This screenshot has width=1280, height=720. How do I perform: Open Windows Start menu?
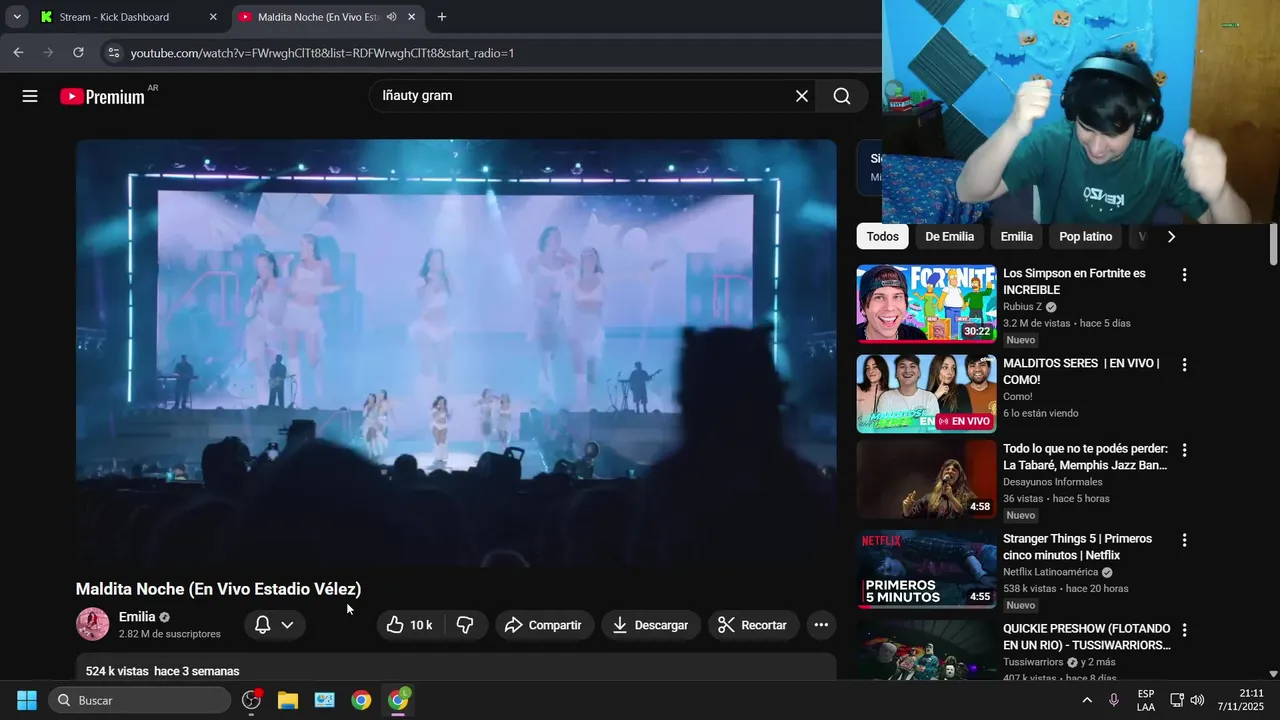point(27,700)
